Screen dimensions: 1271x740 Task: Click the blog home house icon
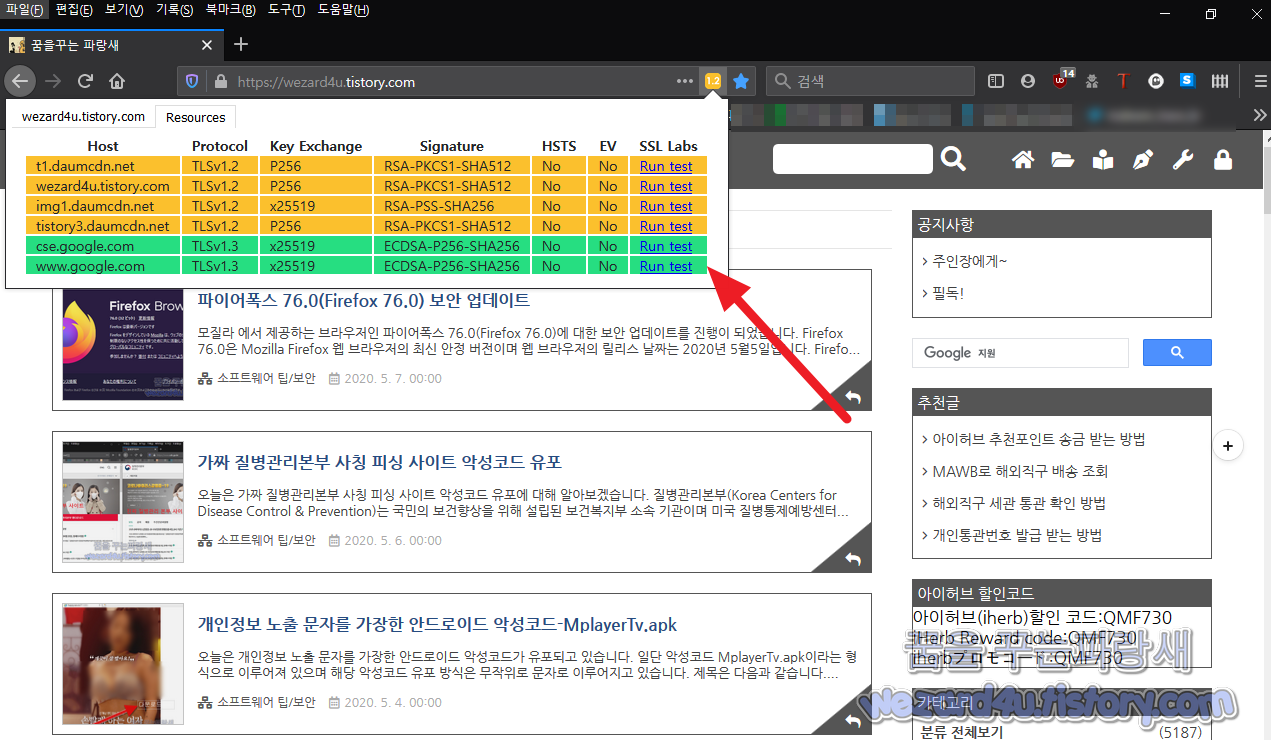1022,159
